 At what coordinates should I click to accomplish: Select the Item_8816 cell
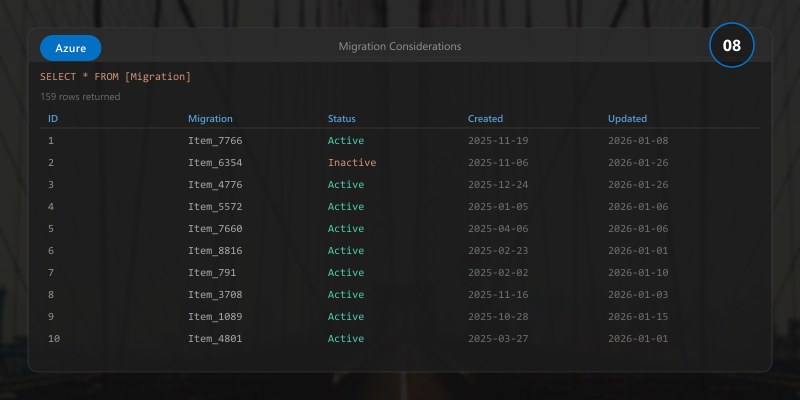coord(215,251)
